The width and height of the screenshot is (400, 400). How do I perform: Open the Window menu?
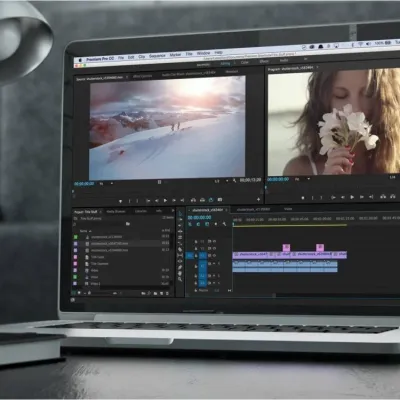[x=203, y=53]
